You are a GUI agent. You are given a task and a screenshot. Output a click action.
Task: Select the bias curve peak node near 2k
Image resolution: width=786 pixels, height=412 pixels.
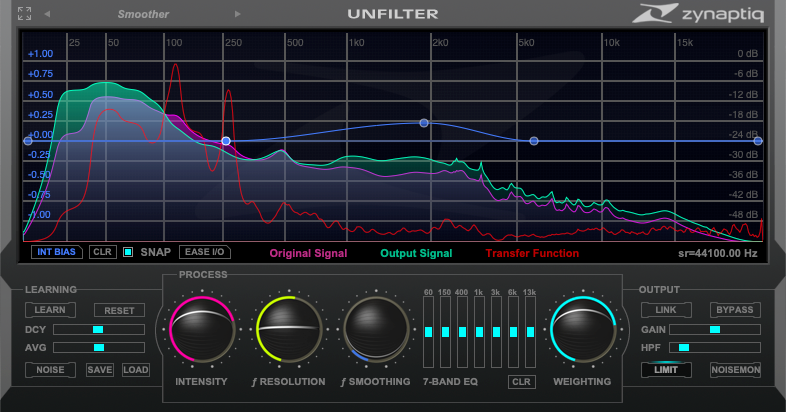pos(424,123)
